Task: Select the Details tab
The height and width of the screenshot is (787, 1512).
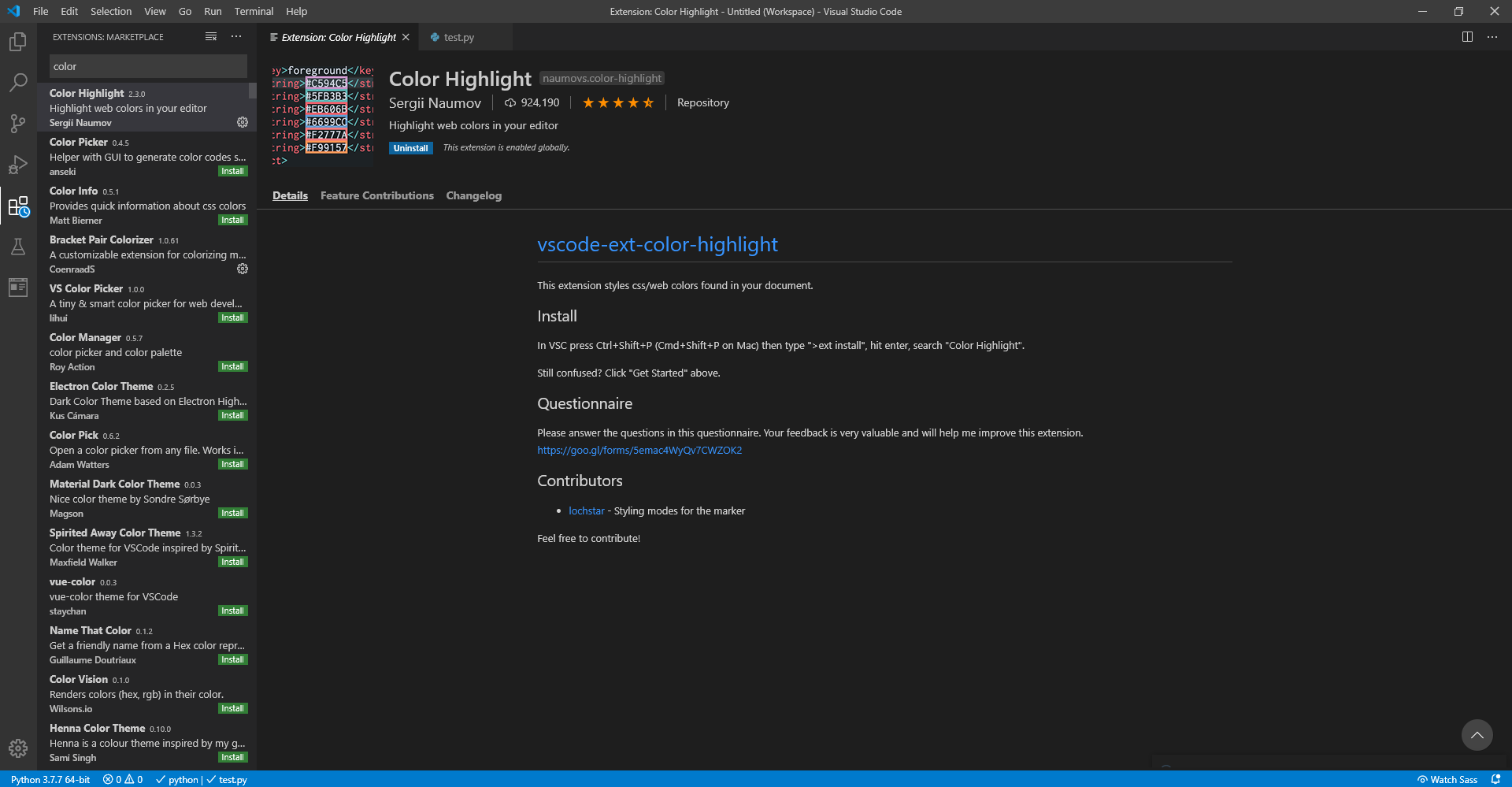Action: pos(290,195)
